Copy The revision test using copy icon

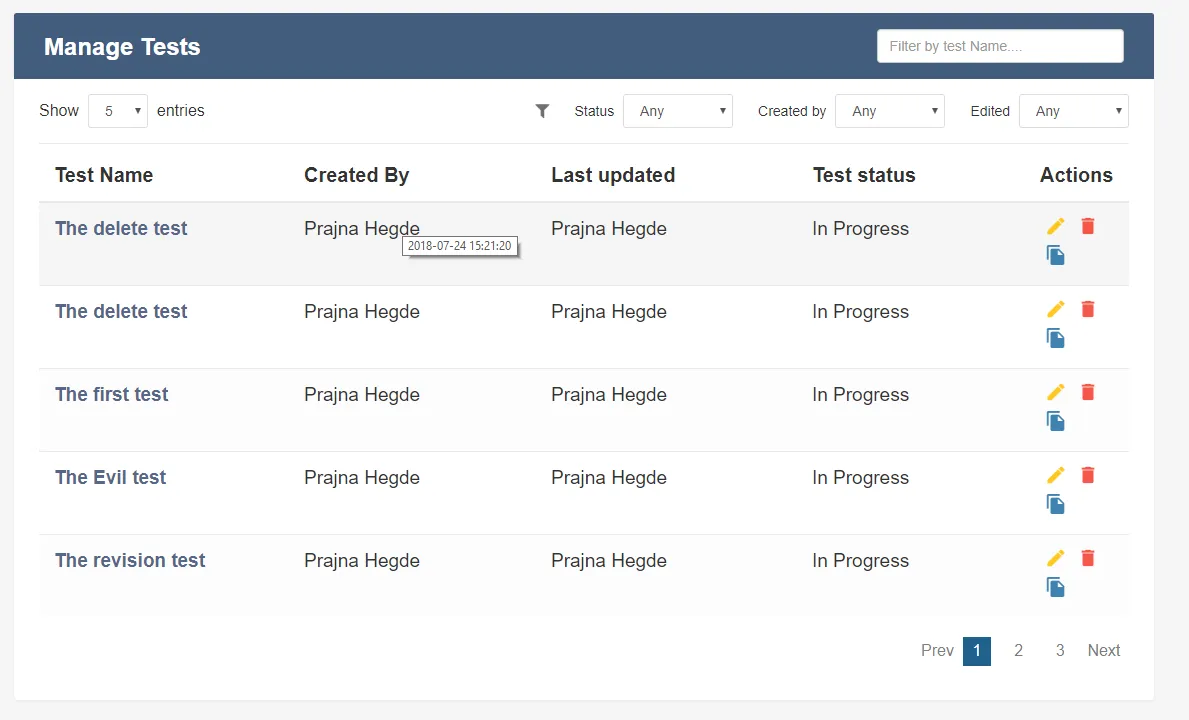click(x=1056, y=588)
